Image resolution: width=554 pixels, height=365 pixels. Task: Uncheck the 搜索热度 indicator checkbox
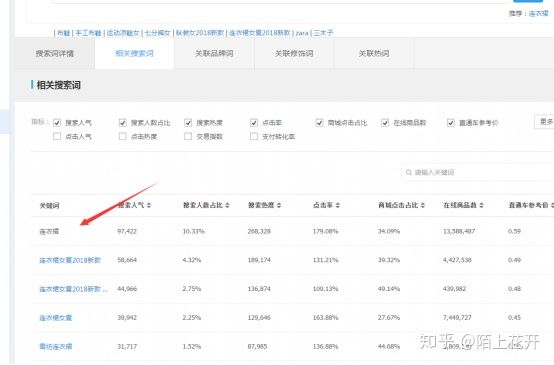[188, 123]
